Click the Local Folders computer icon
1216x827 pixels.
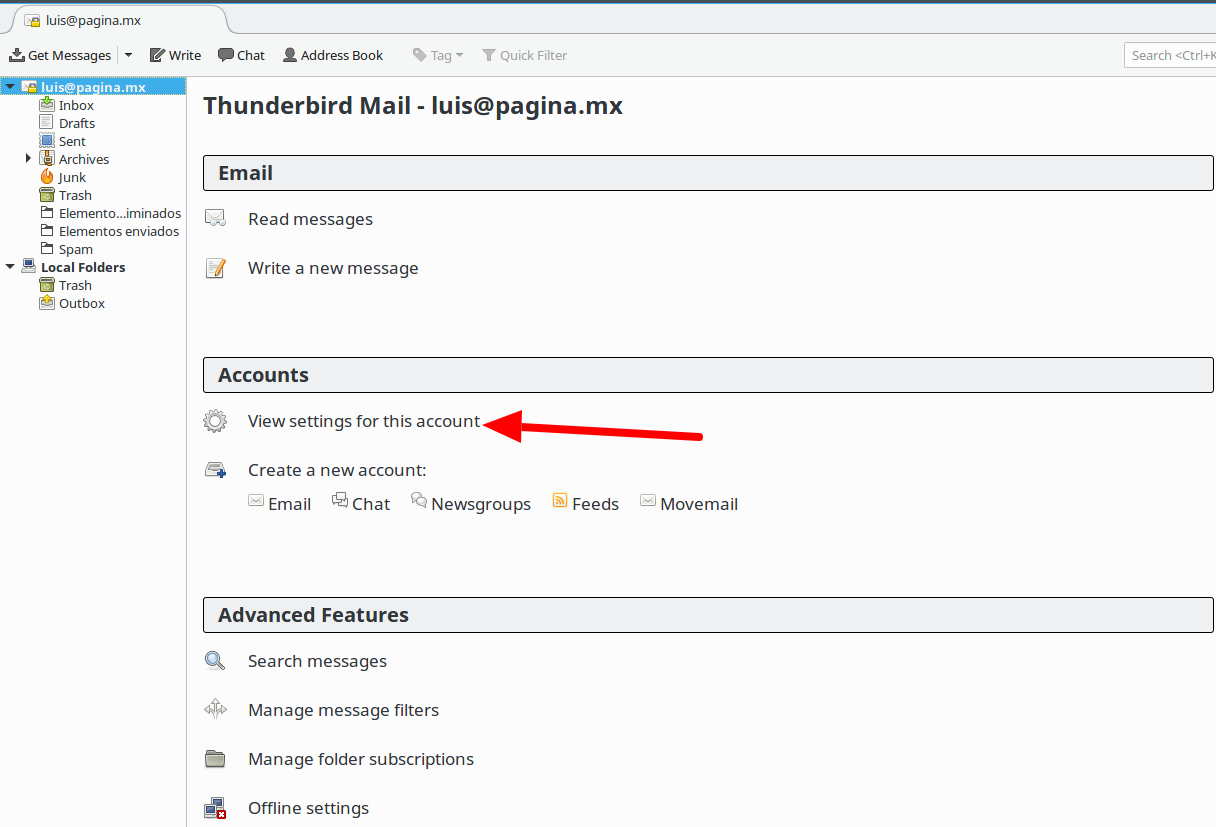[29, 266]
